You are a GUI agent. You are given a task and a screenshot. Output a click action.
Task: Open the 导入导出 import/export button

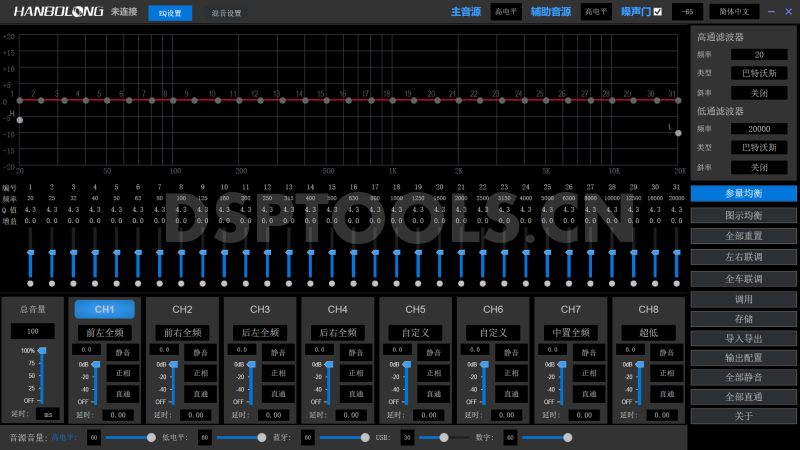[743, 339]
